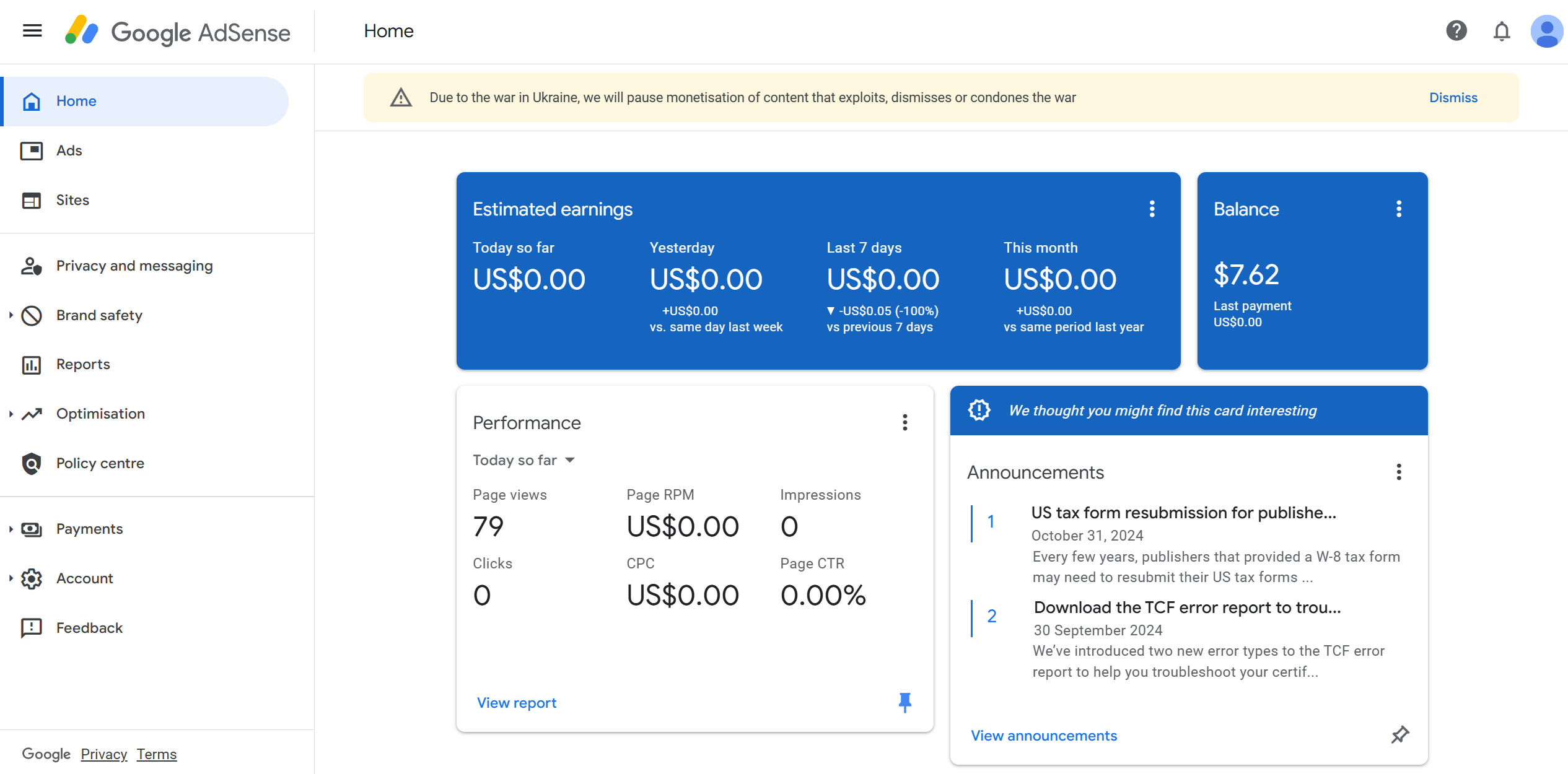
Task: Unpin the Performance card with blue pin
Action: point(904,702)
